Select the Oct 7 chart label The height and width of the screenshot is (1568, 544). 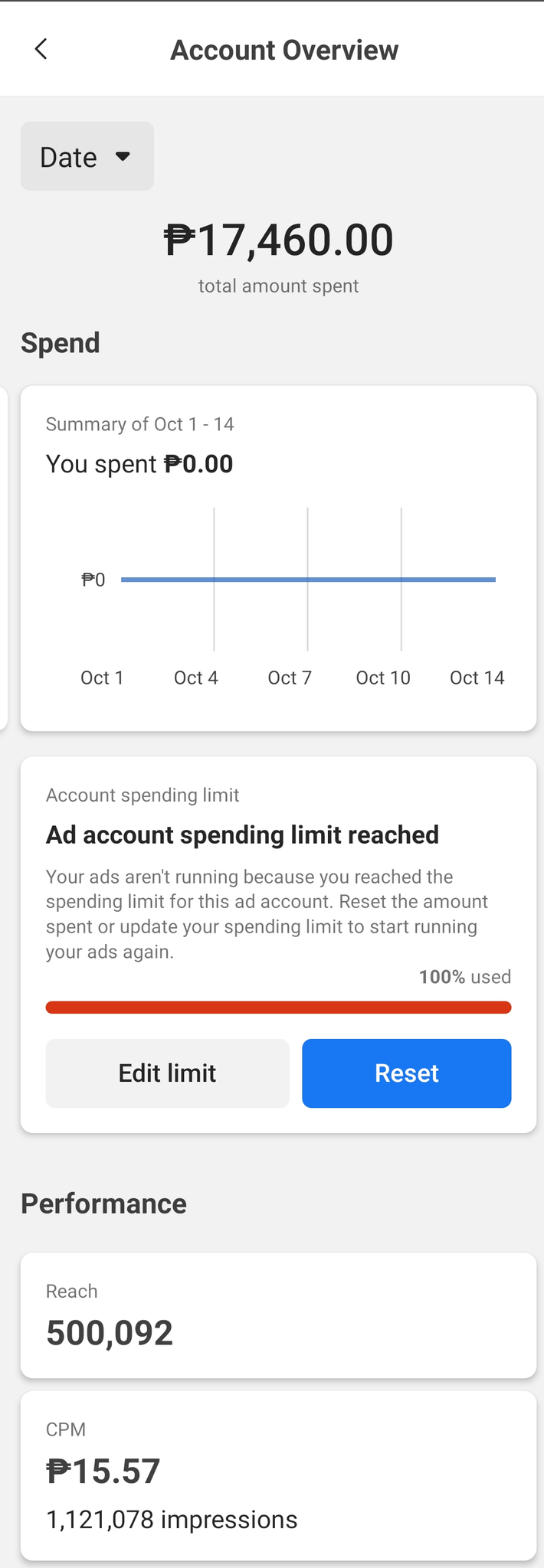pyautogui.click(x=290, y=678)
